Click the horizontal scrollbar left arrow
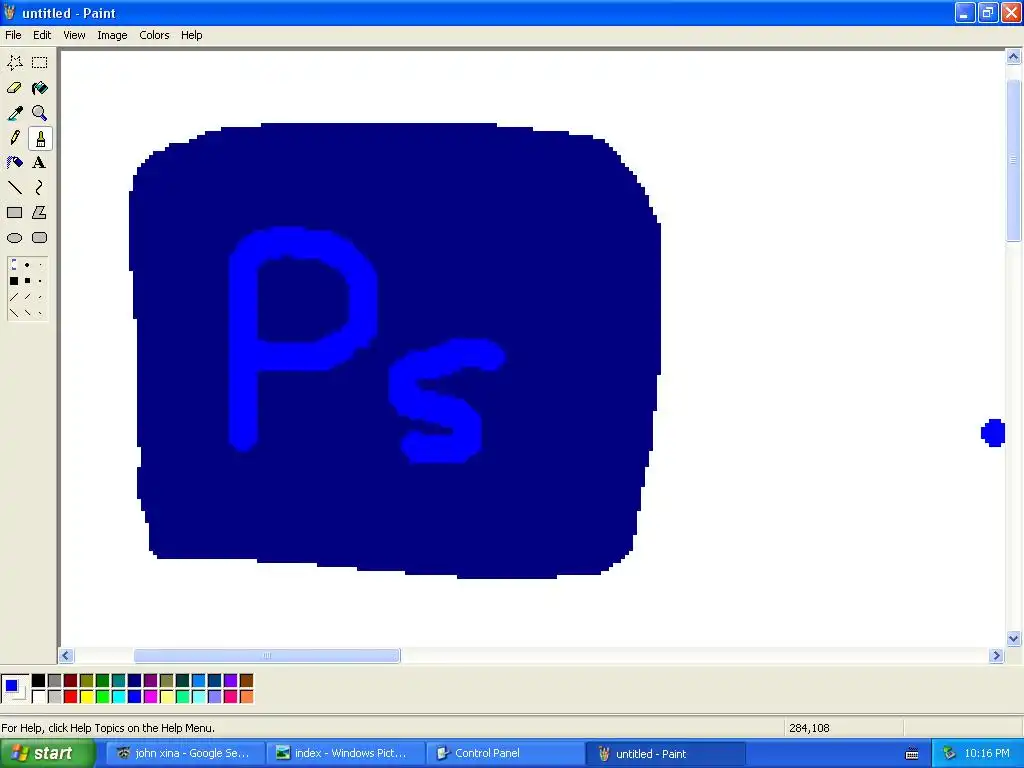The image size is (1024, 768). coord(66,656)
